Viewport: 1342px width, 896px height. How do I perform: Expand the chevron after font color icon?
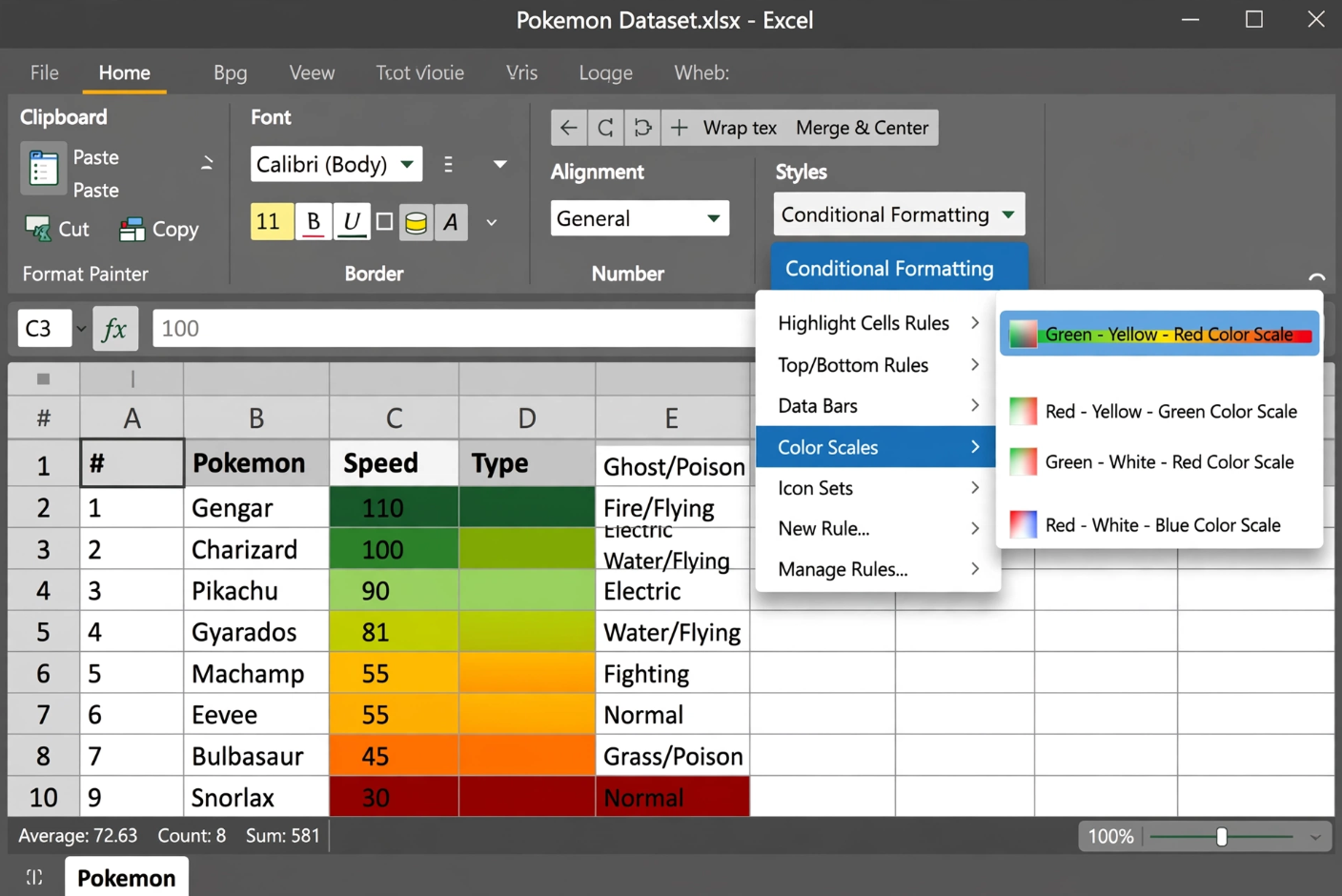click(x=492, y=222)
